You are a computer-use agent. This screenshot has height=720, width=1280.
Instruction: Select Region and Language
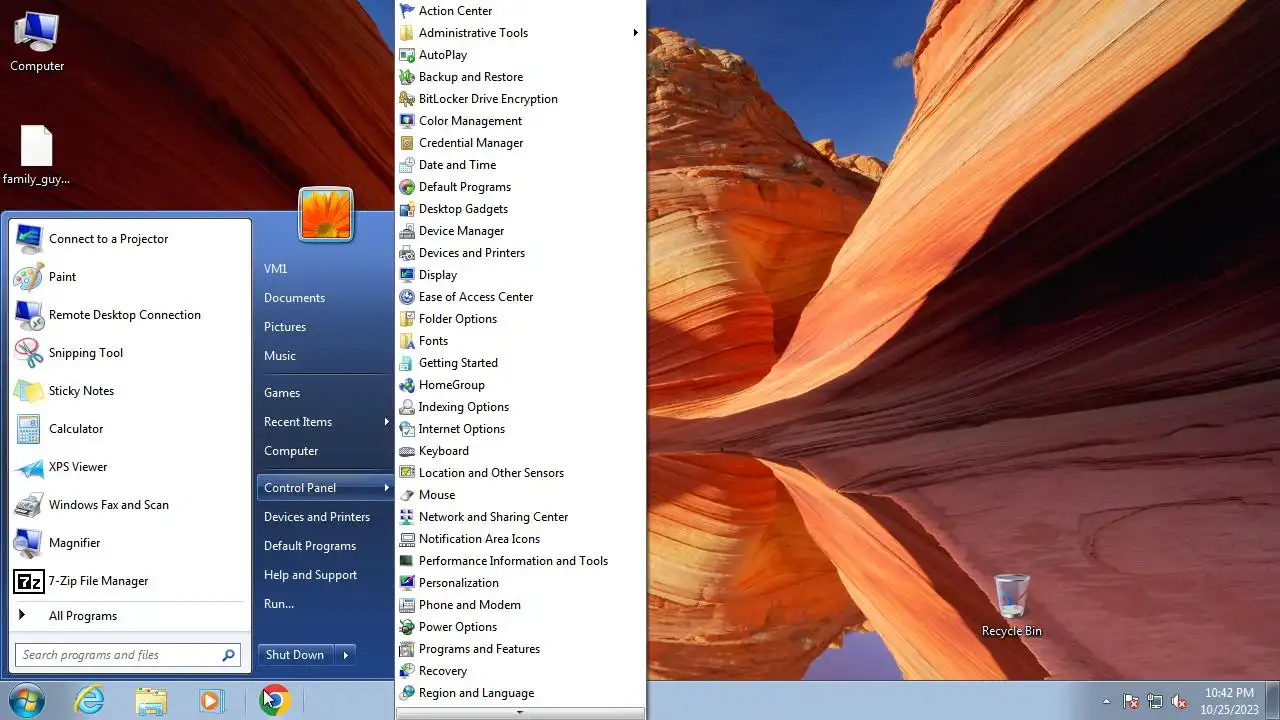[520, 693]
